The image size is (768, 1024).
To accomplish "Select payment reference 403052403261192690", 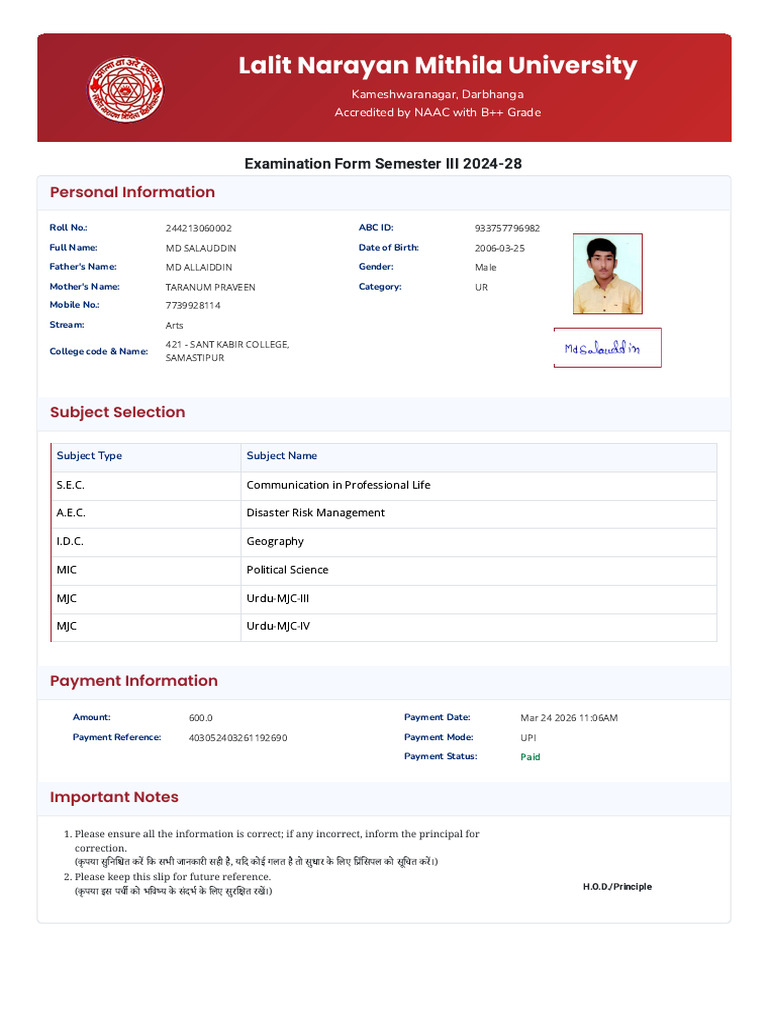I will click(x=238, y=738).
